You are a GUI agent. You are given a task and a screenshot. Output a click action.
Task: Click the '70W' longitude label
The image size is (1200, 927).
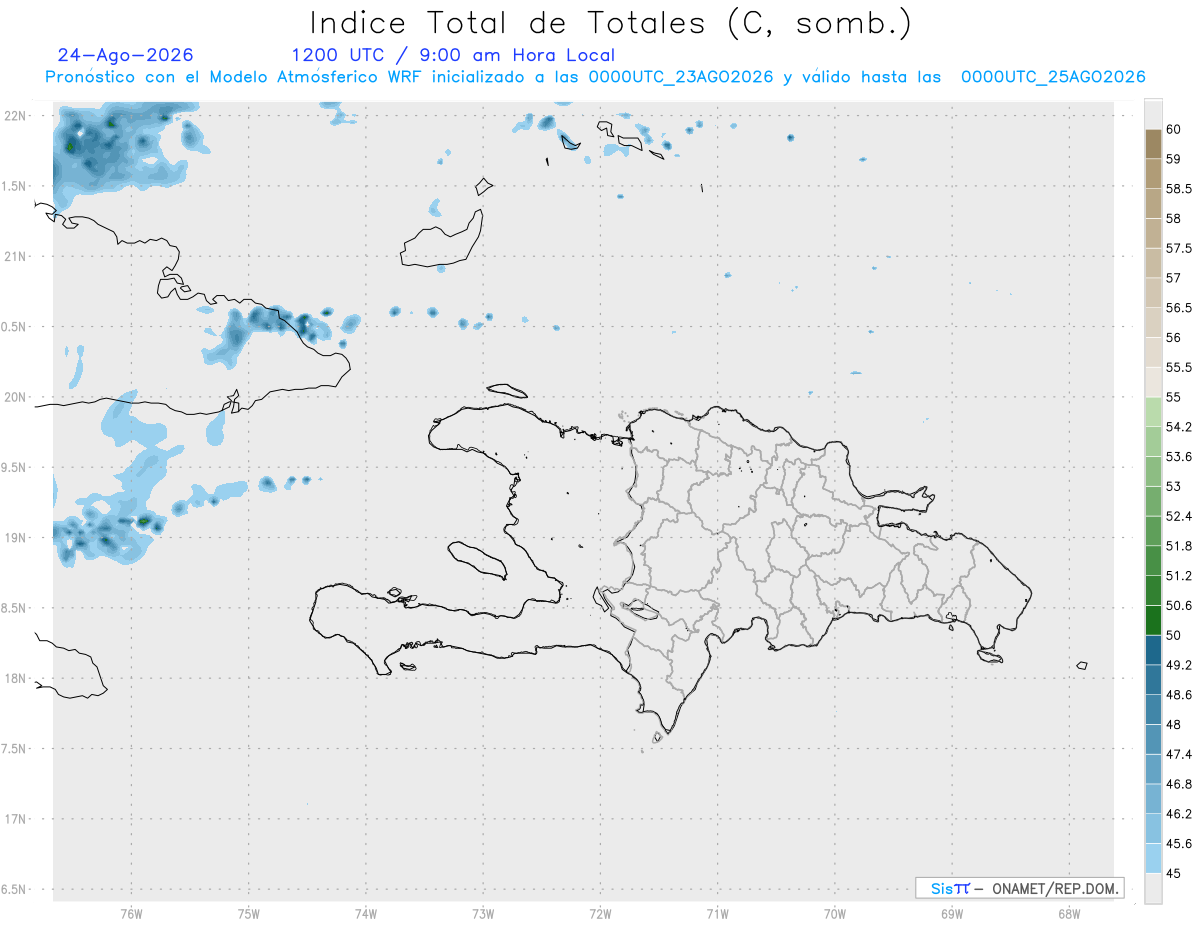835,913
